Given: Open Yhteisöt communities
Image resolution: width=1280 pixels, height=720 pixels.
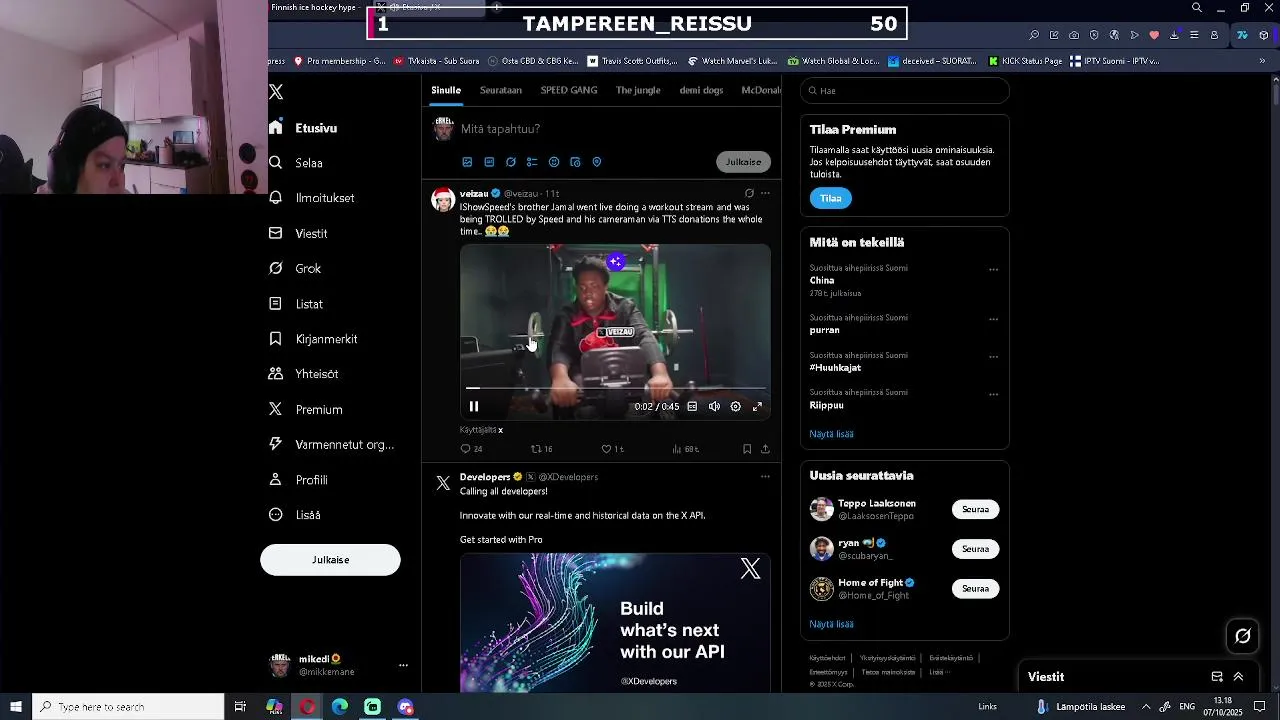Looking at the screenshot, I should (304, 374).
